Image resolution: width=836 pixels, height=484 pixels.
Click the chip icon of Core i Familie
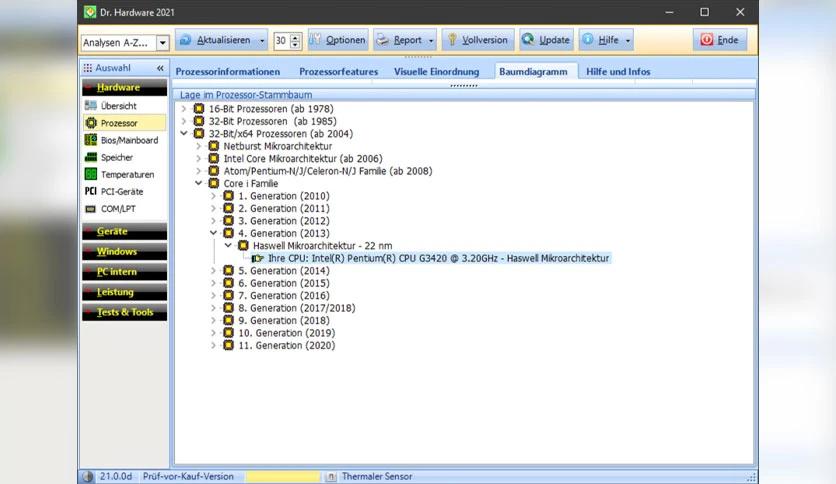coord(214,183)
